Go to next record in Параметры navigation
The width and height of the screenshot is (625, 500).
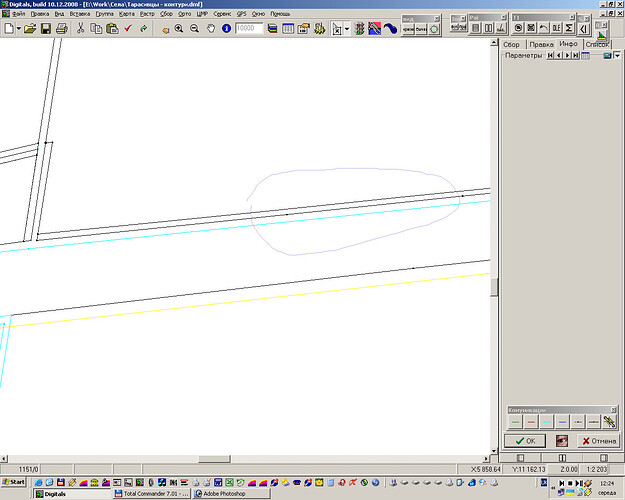point(567,55)
